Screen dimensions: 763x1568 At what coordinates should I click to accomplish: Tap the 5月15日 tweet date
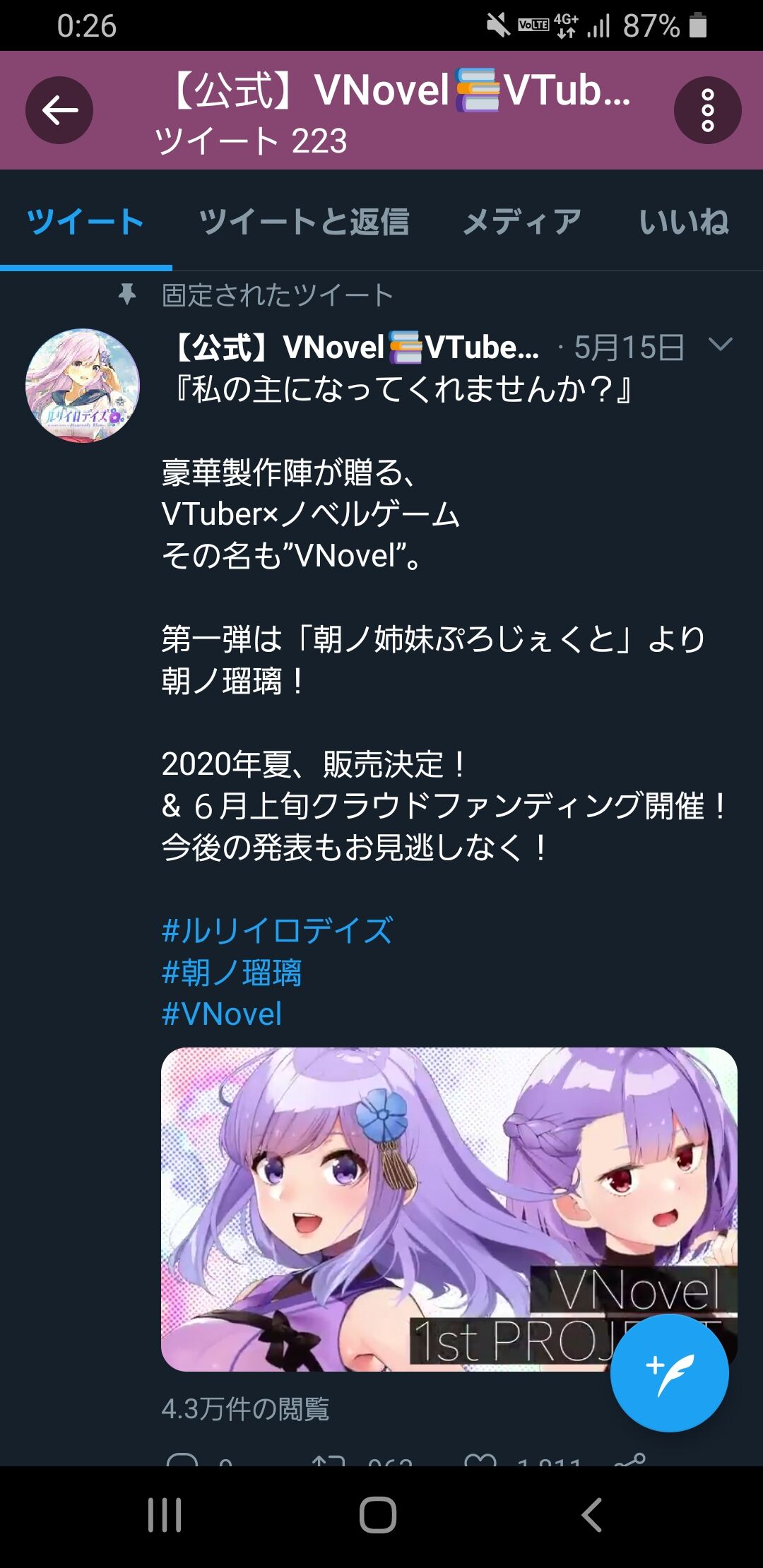coord(629,347)
